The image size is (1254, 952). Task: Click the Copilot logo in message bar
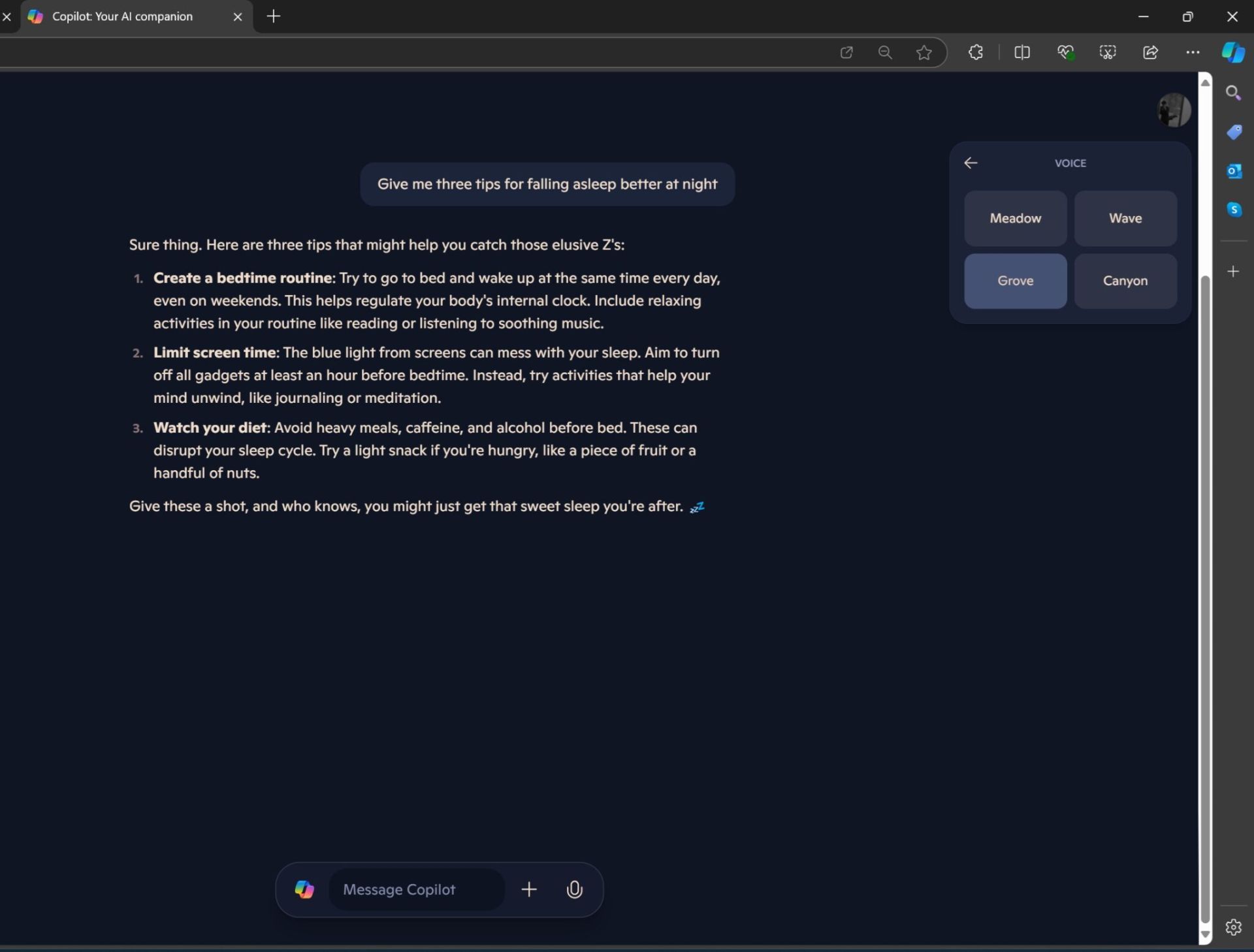tap(306, 889)
